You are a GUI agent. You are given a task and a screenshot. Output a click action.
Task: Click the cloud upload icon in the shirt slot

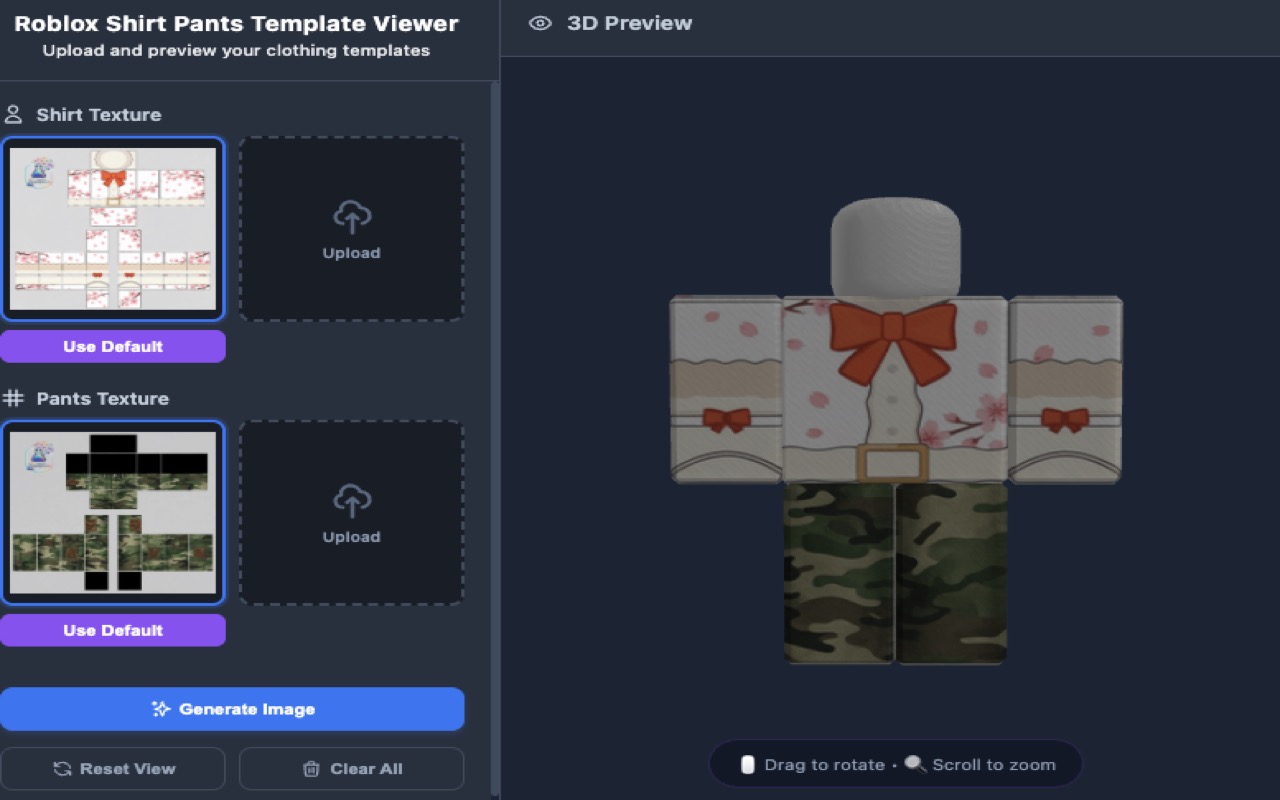click(351, 216)
